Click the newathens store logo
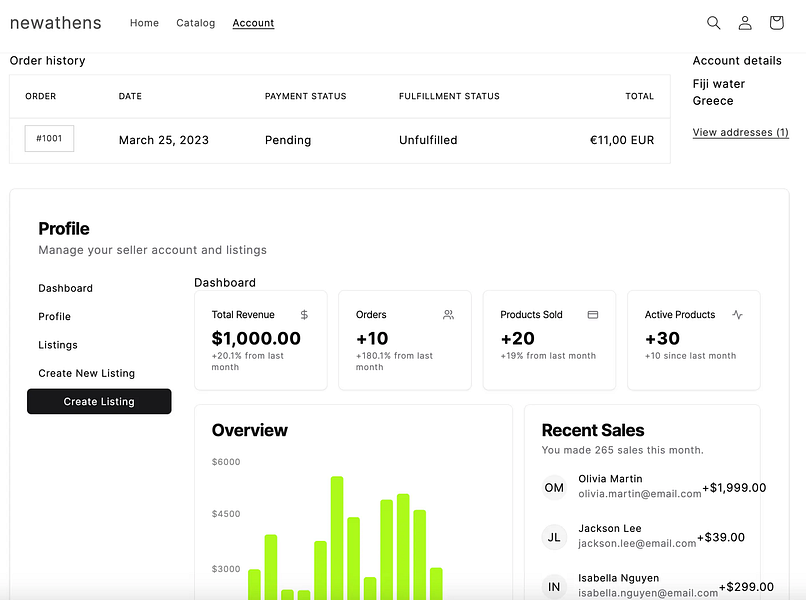 coord(56,23)
